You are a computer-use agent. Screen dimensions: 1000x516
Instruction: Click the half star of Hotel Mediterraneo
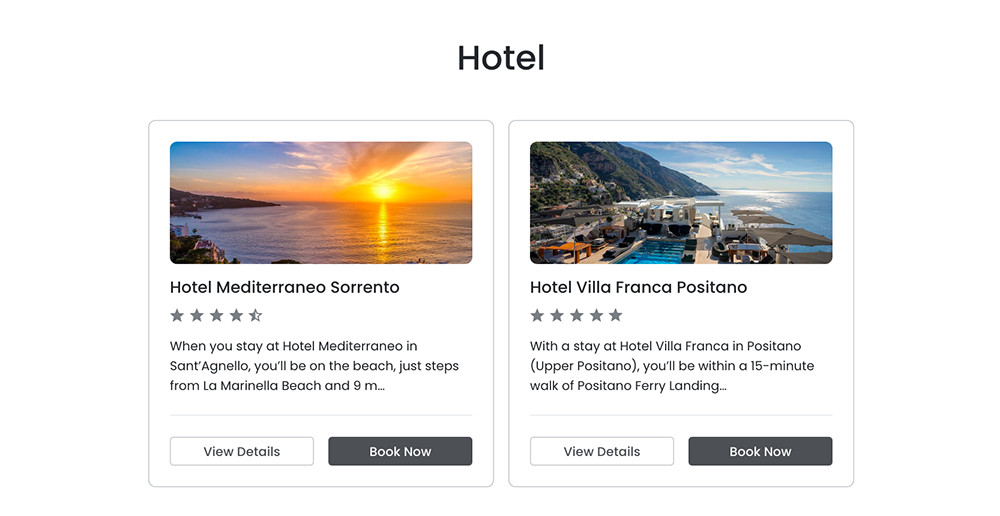point(255,315)
